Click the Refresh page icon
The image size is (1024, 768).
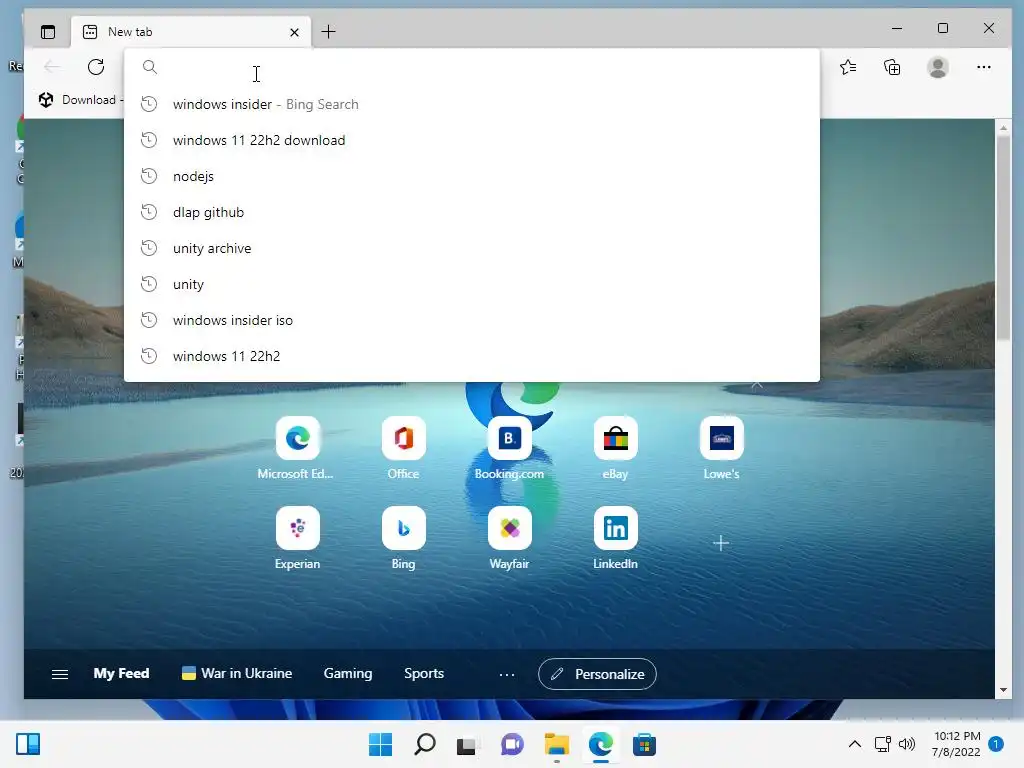[96, 67]
